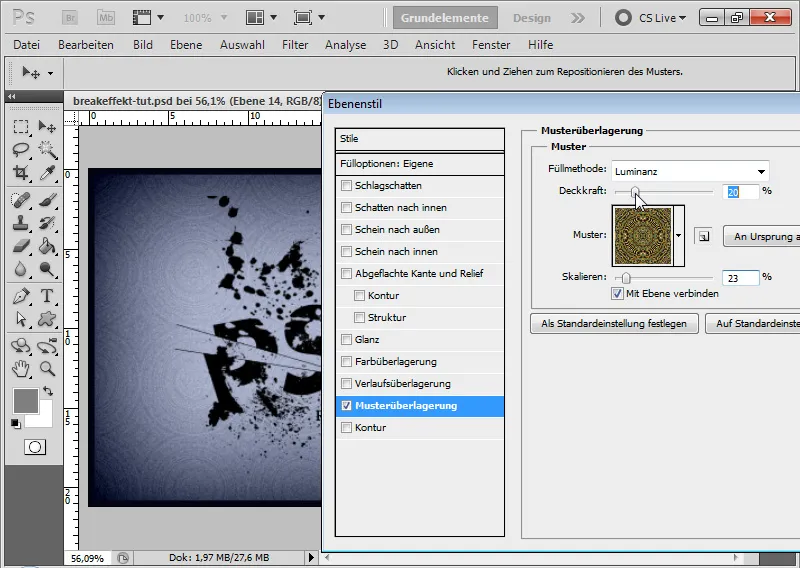The height and width of the screenshot is (568, 800).
Task: Select the Type tool
Action: click(47, 296)
